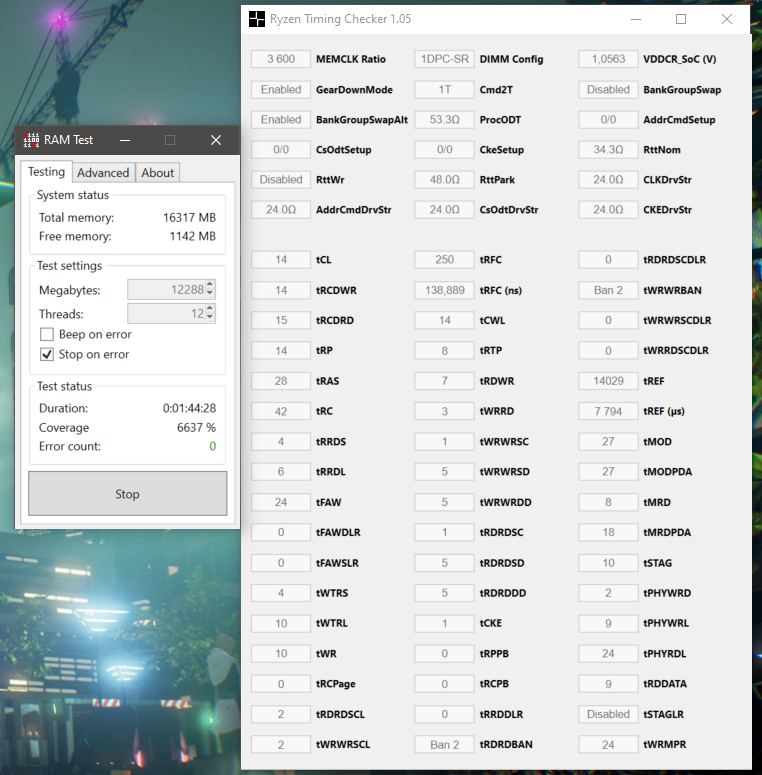Image resolution: width=762 pixels, height=775 pixels.
Task: Click the tRTP value 8
Action: 444,350
